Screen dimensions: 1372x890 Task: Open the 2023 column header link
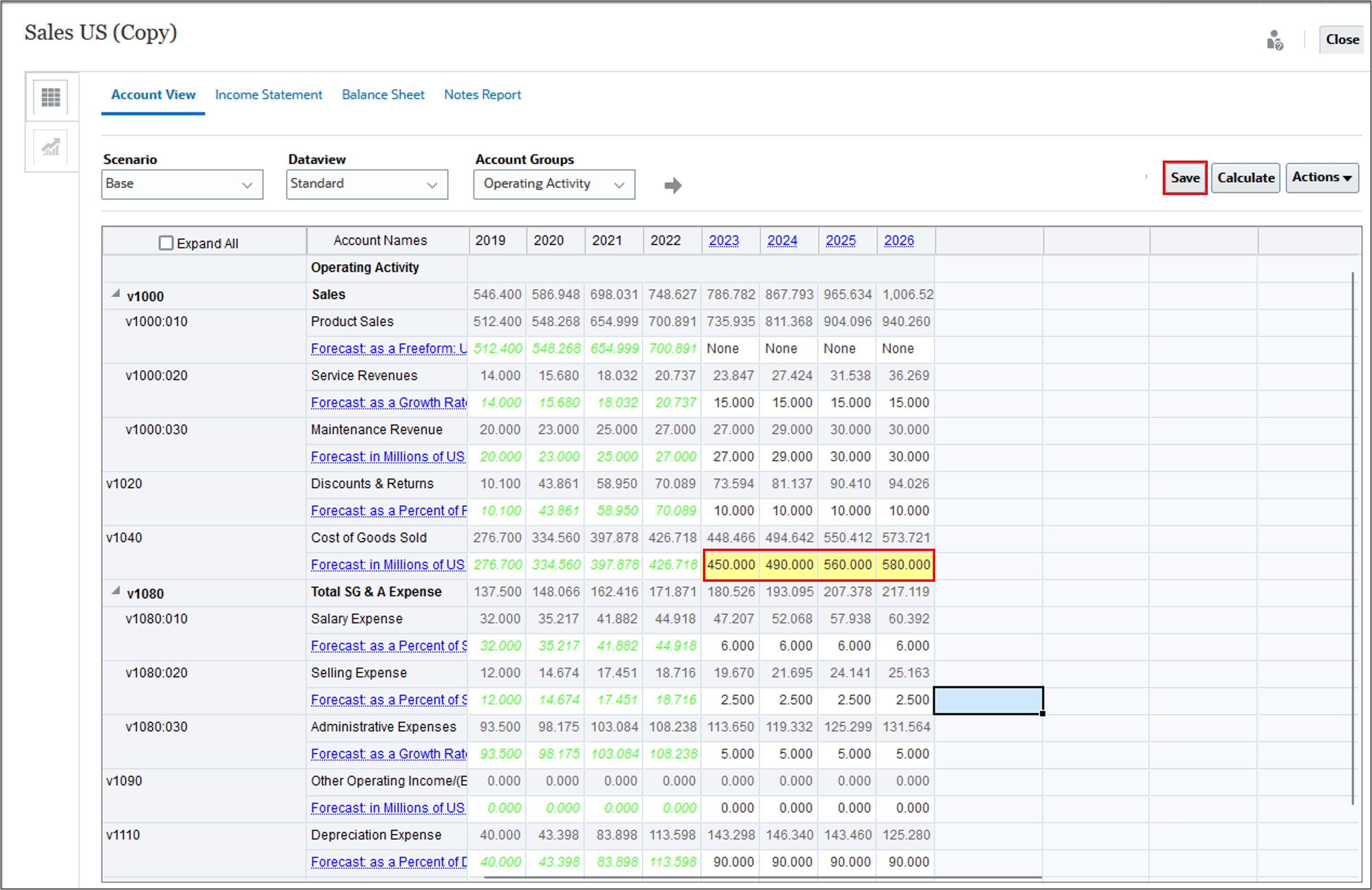point(724,240)
